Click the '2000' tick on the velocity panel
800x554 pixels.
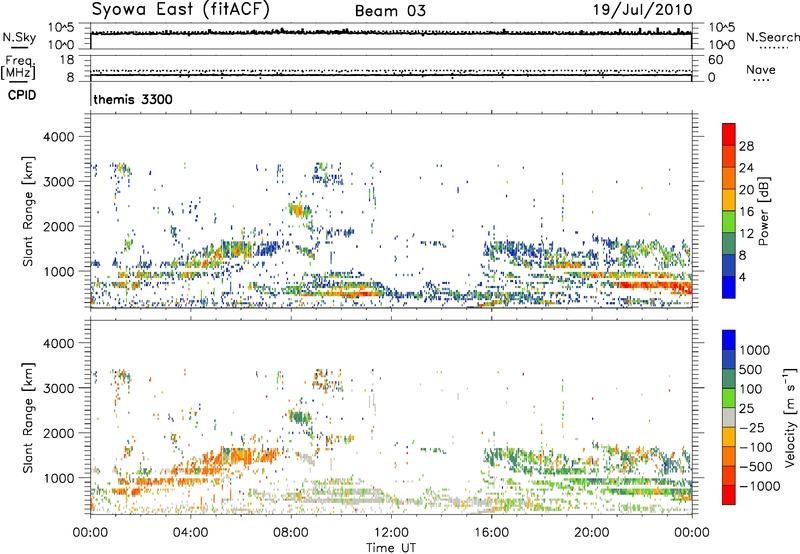(59, 433)
